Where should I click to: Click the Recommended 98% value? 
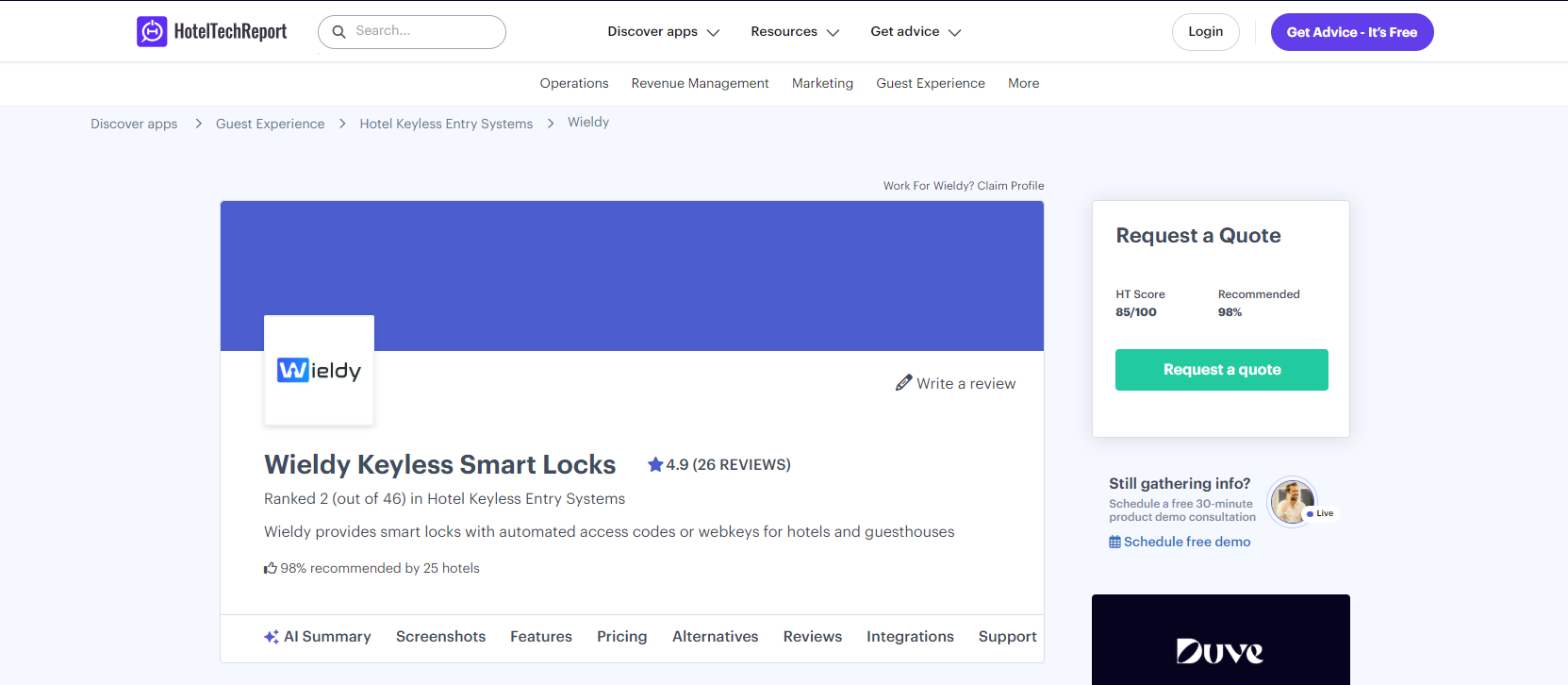pos(1230,312)
